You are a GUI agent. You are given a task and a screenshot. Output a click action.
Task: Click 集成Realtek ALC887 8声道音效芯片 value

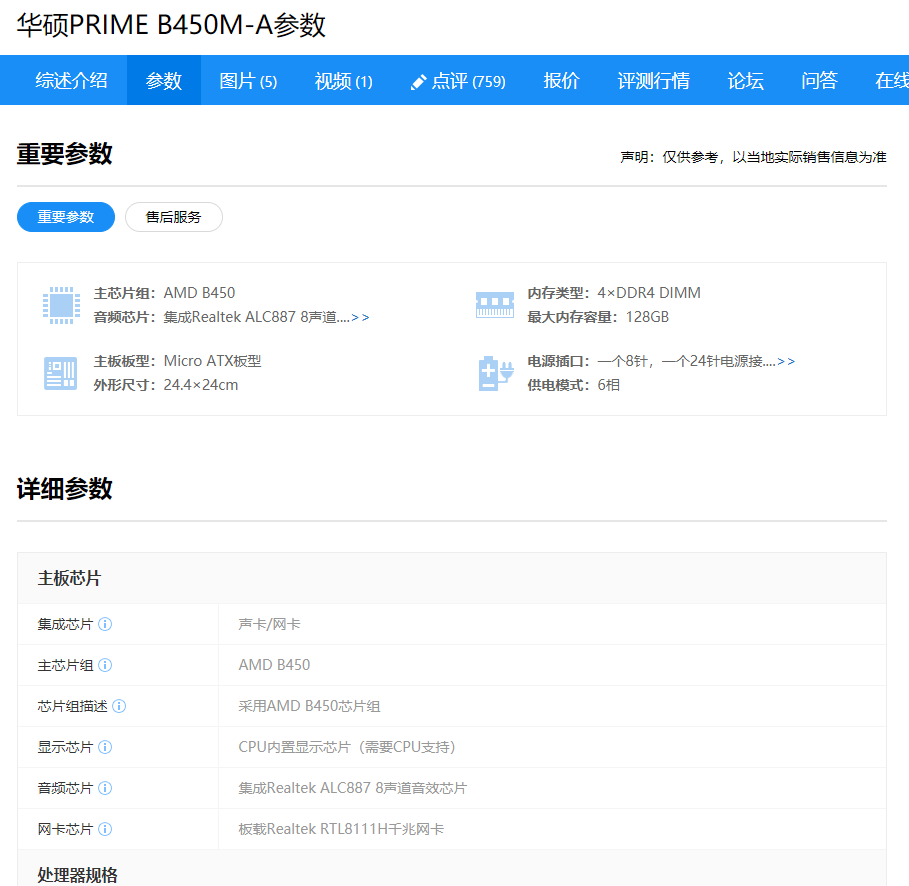coord(352,788)
